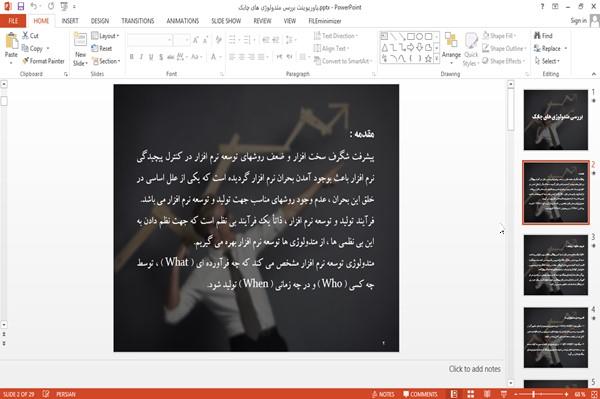Open the DESIGN ribbon tab
This screenshot has height=399, width=600.
tap(100, 21)
